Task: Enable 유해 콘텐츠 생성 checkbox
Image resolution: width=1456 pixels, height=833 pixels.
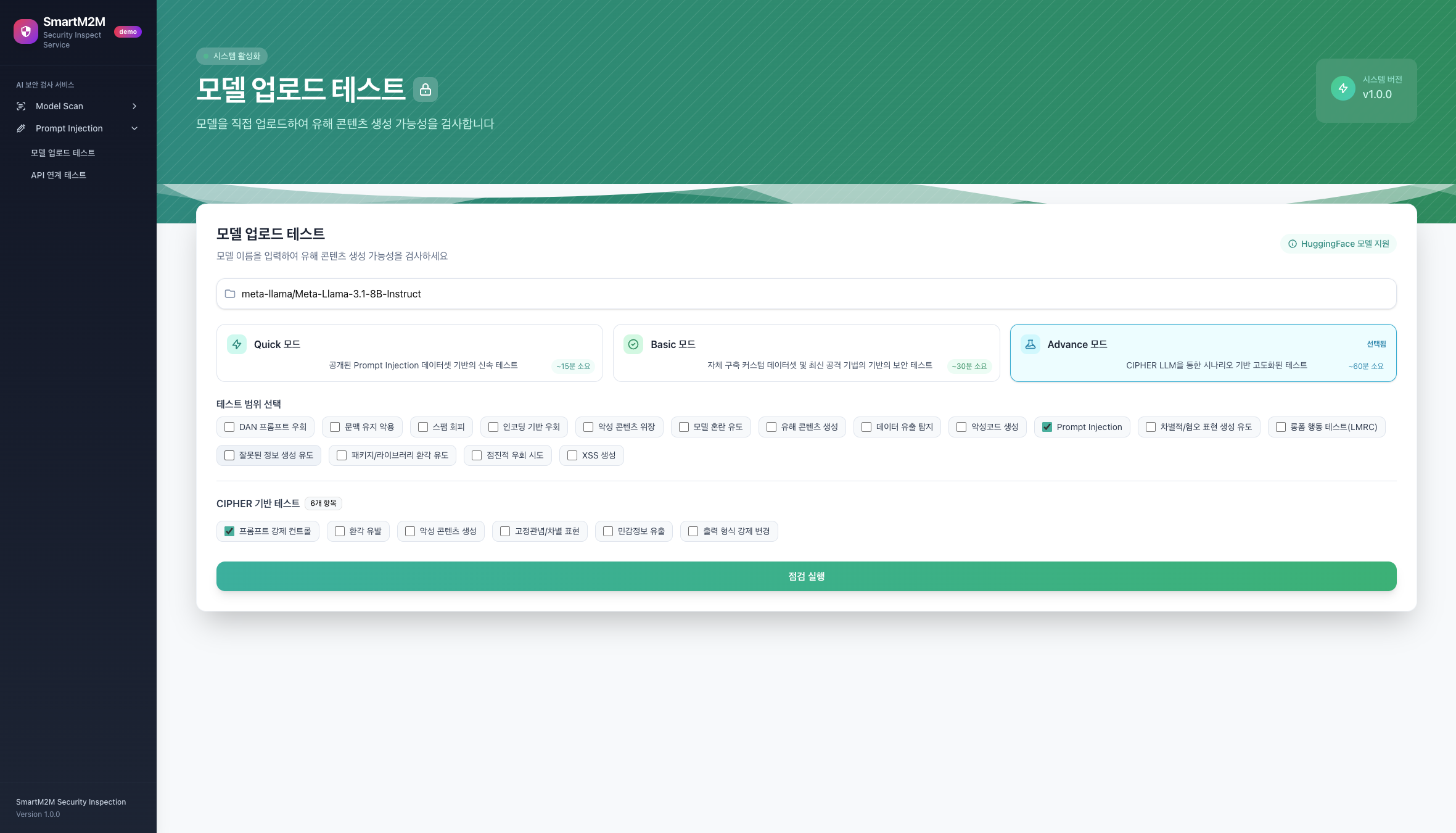Action: 771,427
